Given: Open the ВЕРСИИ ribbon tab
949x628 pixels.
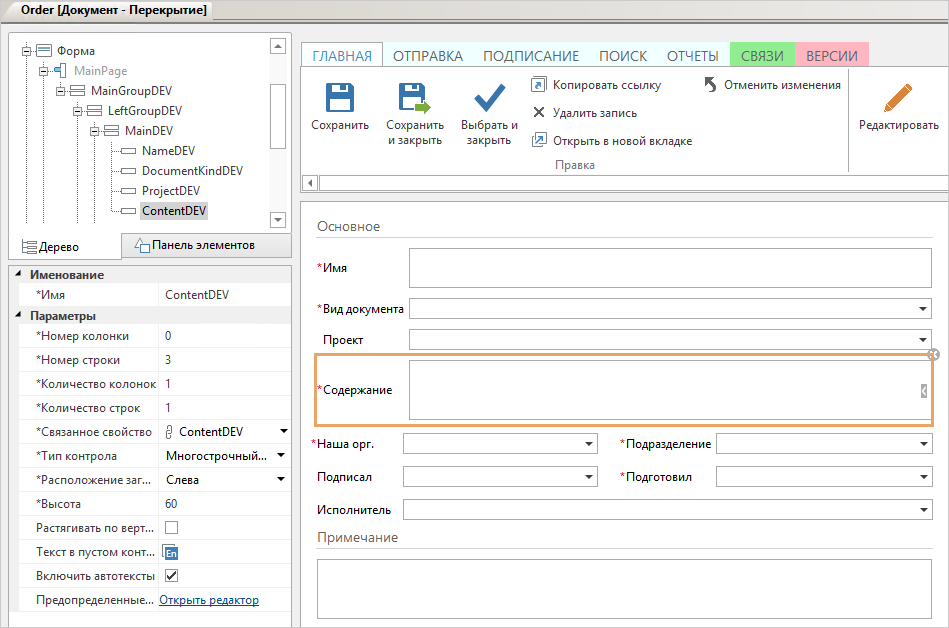Looking at the screenshot, I should coord(830,56).
